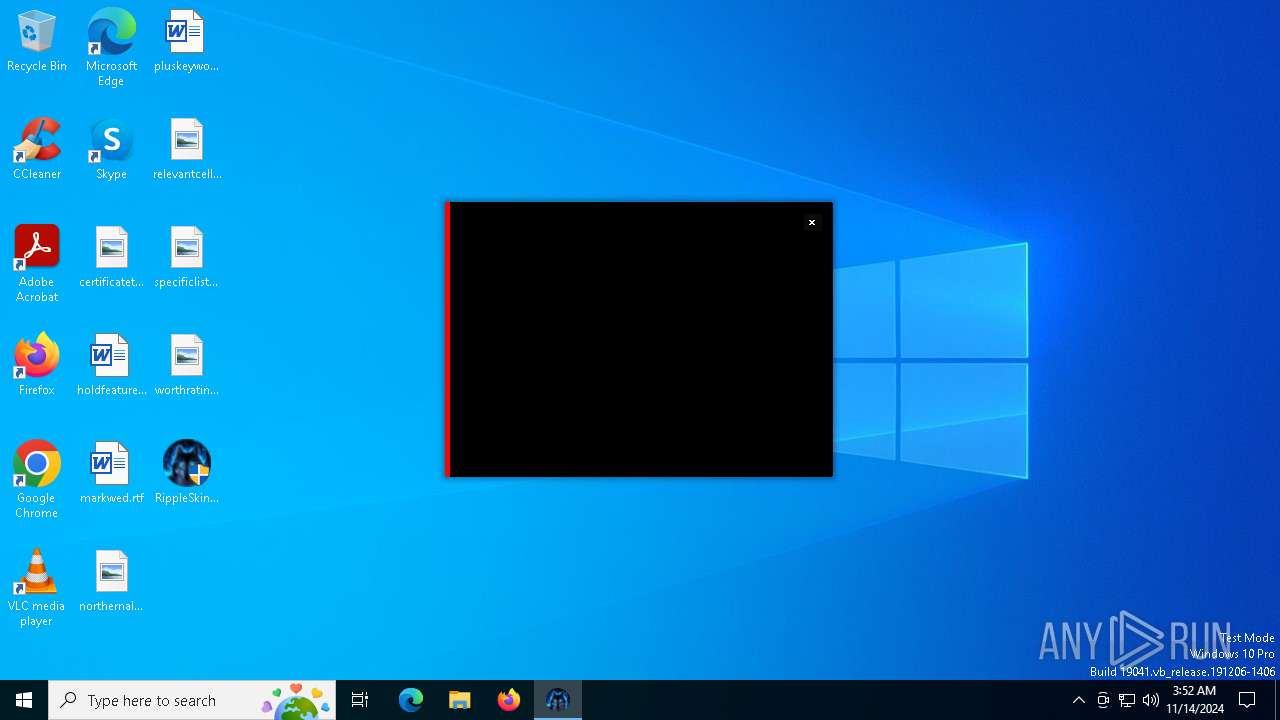This screenshot has width=1280, height=720.
Task: Show hidden system tray icons
Action: click(x=1078, y=700)
